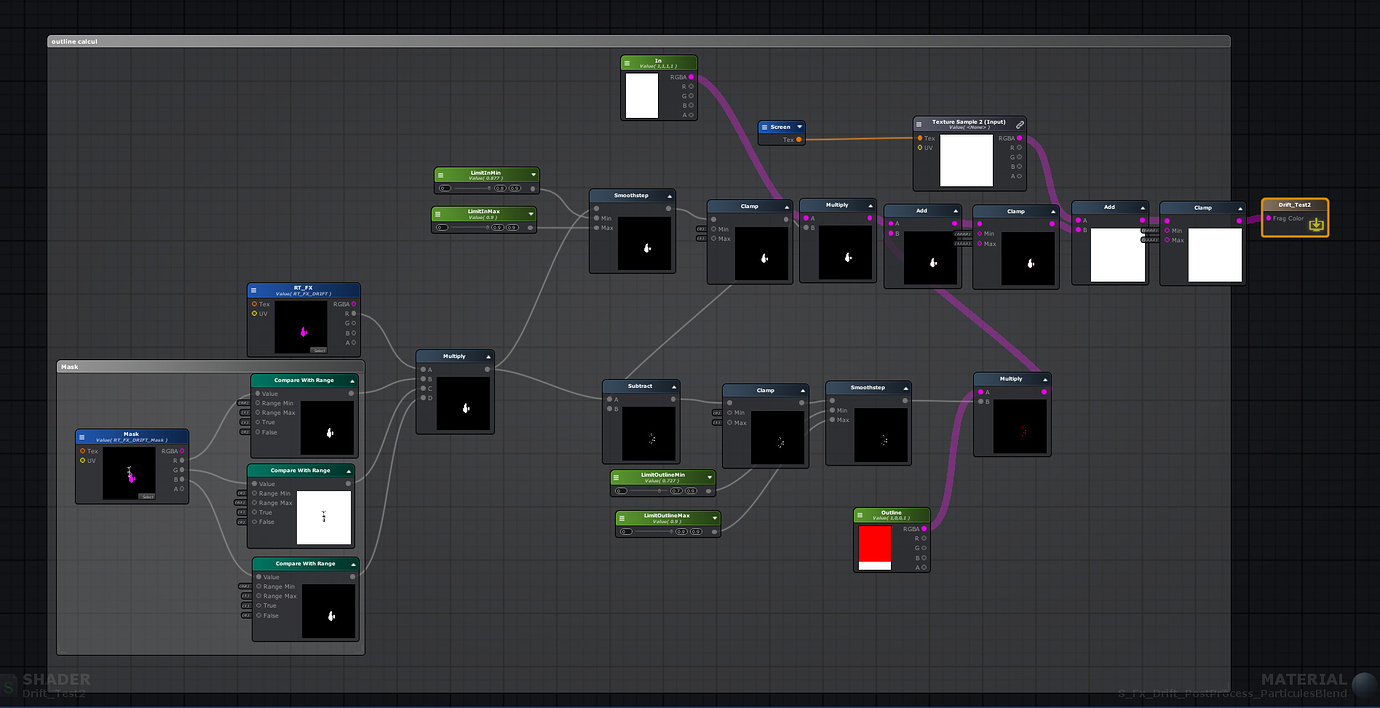Click the hamburger icon on the Outline color node
1380x708 pixels.
pos(860,515)
